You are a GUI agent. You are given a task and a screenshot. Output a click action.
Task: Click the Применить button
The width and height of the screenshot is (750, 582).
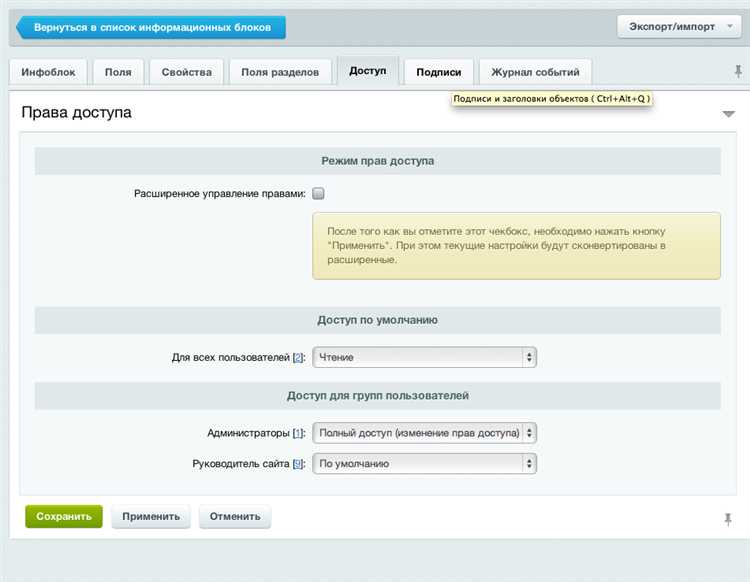151,516
